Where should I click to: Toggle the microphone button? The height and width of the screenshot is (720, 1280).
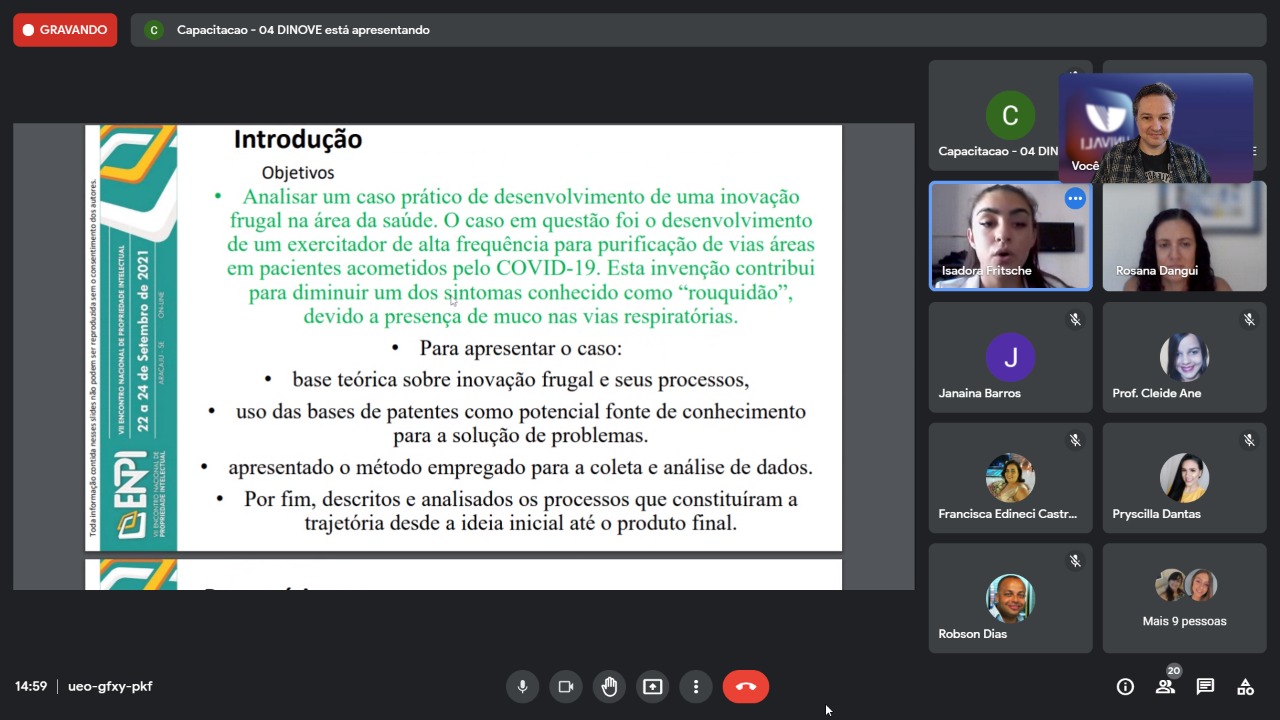click(522, 687)
